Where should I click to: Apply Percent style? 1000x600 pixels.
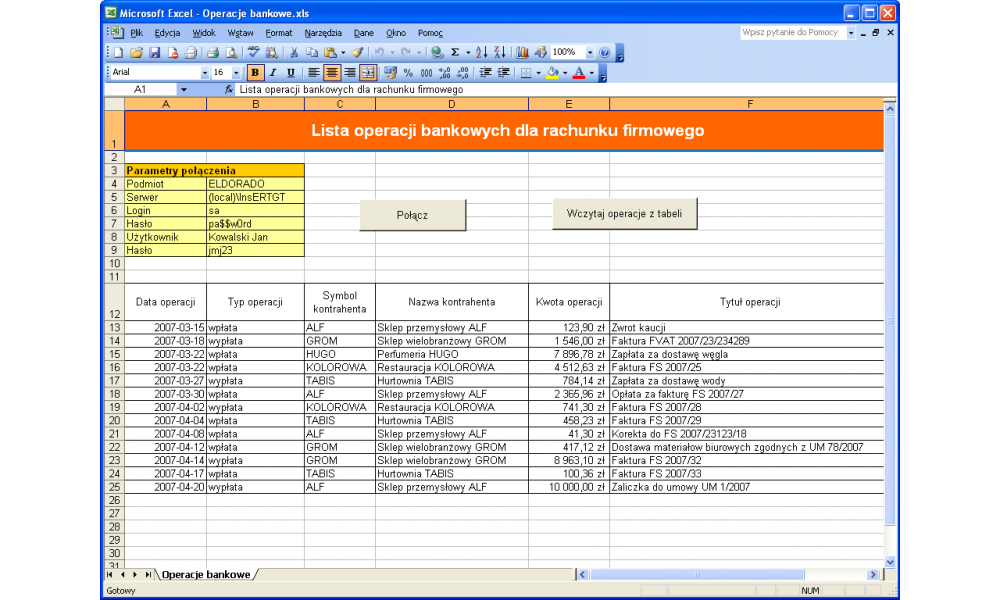[x=408, y=73]
